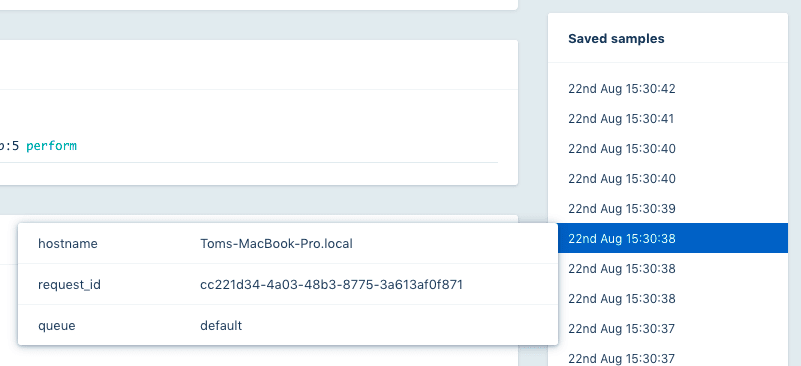Screen dimensions: 801x366
Task: Click the backtrace line containing perform
Action: click(x=249, y=146)
